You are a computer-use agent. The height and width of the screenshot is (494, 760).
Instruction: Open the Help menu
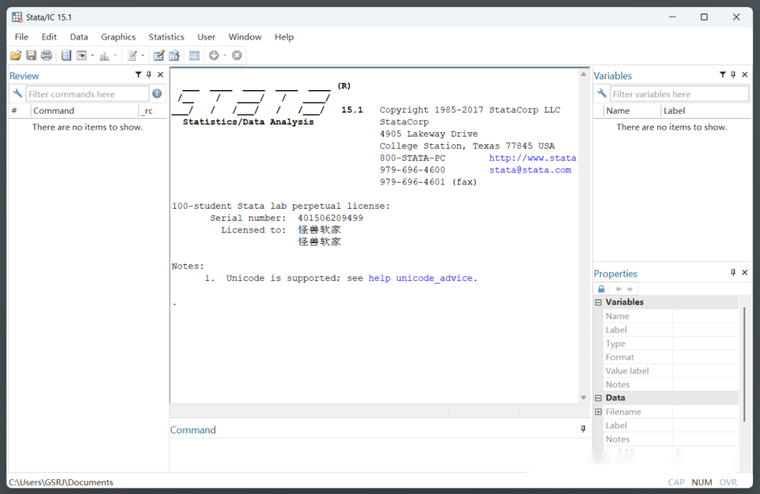pos(284,37)
